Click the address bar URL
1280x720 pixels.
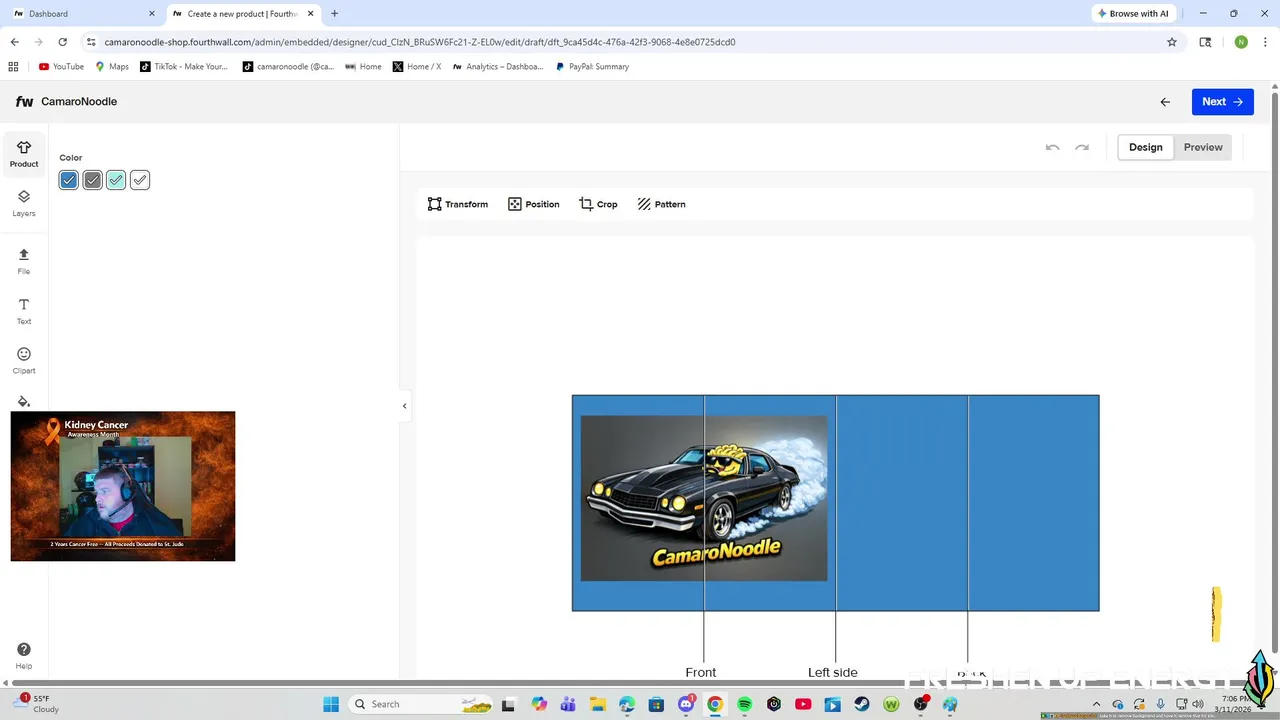click(420, 42)
